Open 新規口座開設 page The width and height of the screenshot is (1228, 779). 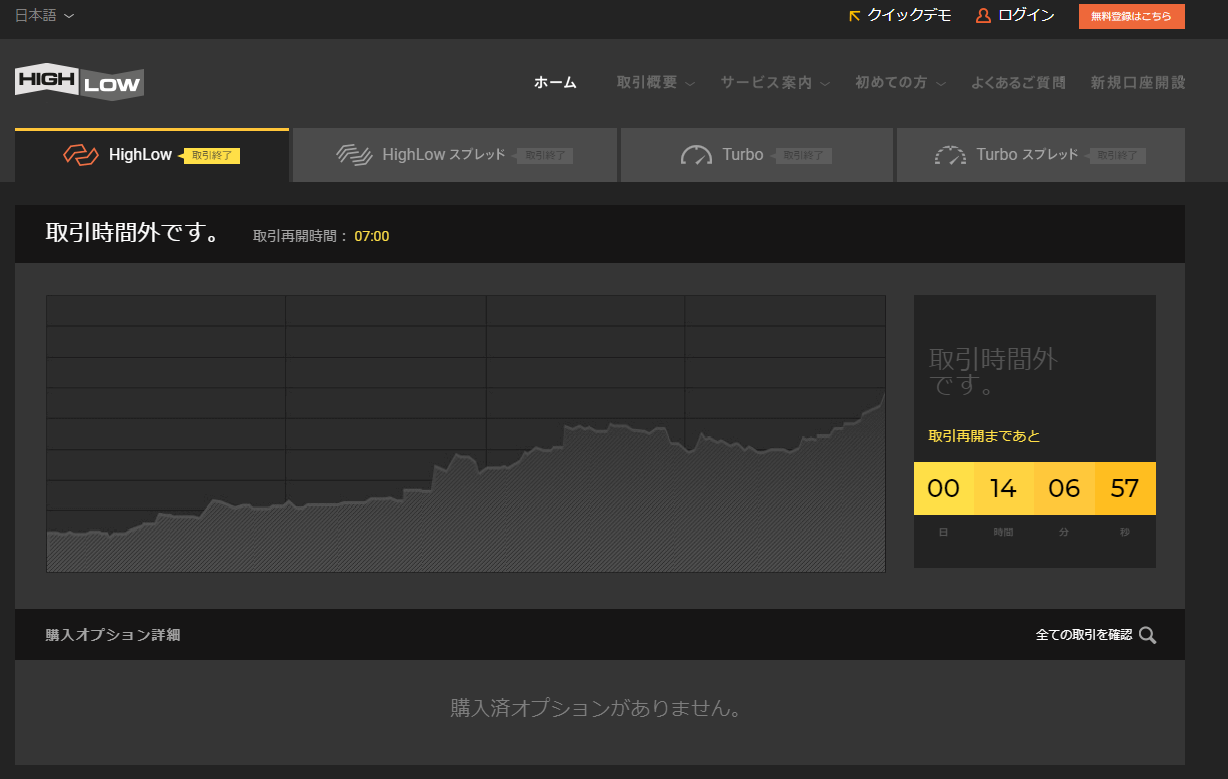pos(1138,83)
